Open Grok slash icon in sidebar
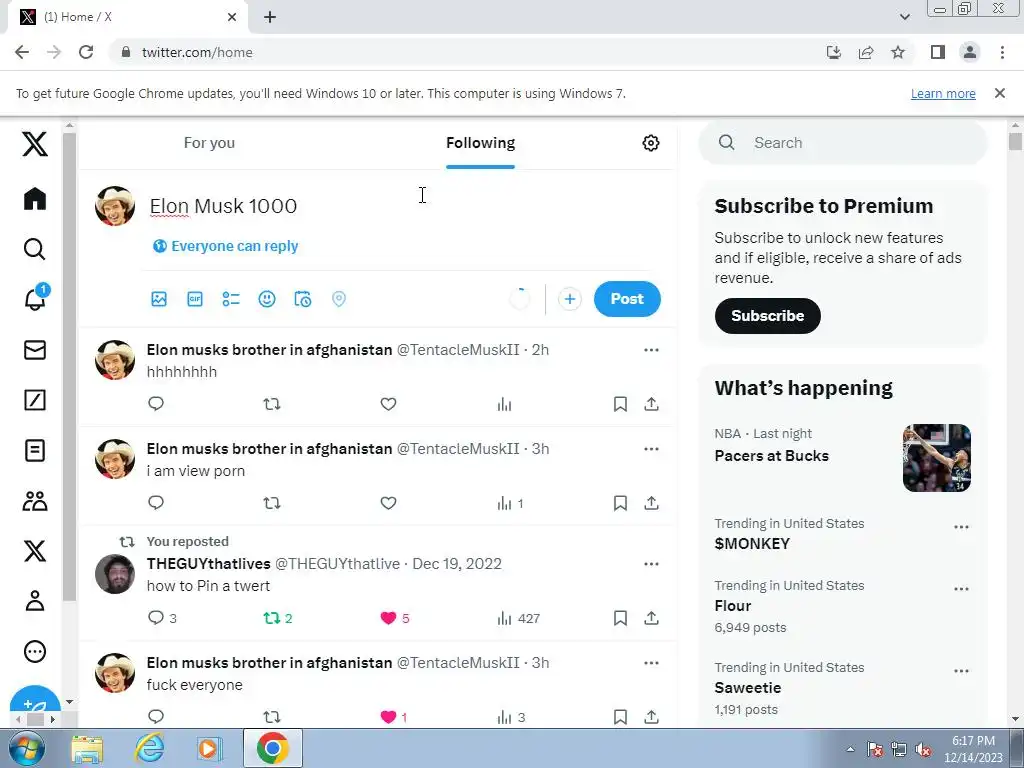Screen dimensions: 1024x768 click(x=35, y=400)
